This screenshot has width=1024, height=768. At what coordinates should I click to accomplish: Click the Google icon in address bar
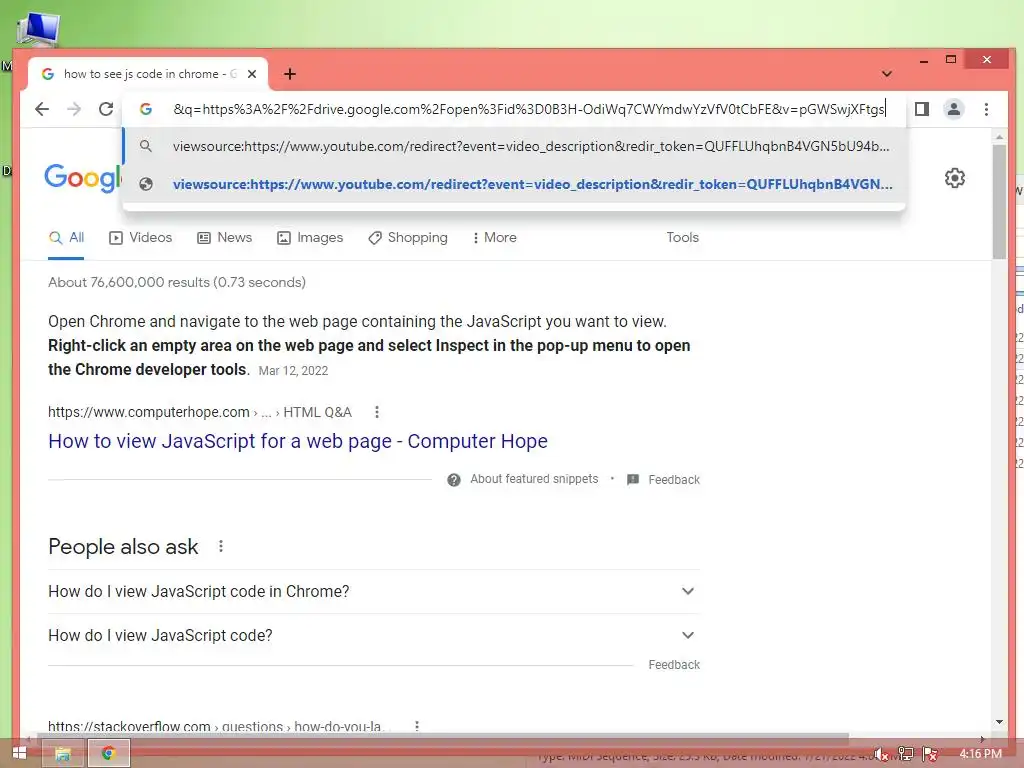pyautogui.click(x=146, y=109)
